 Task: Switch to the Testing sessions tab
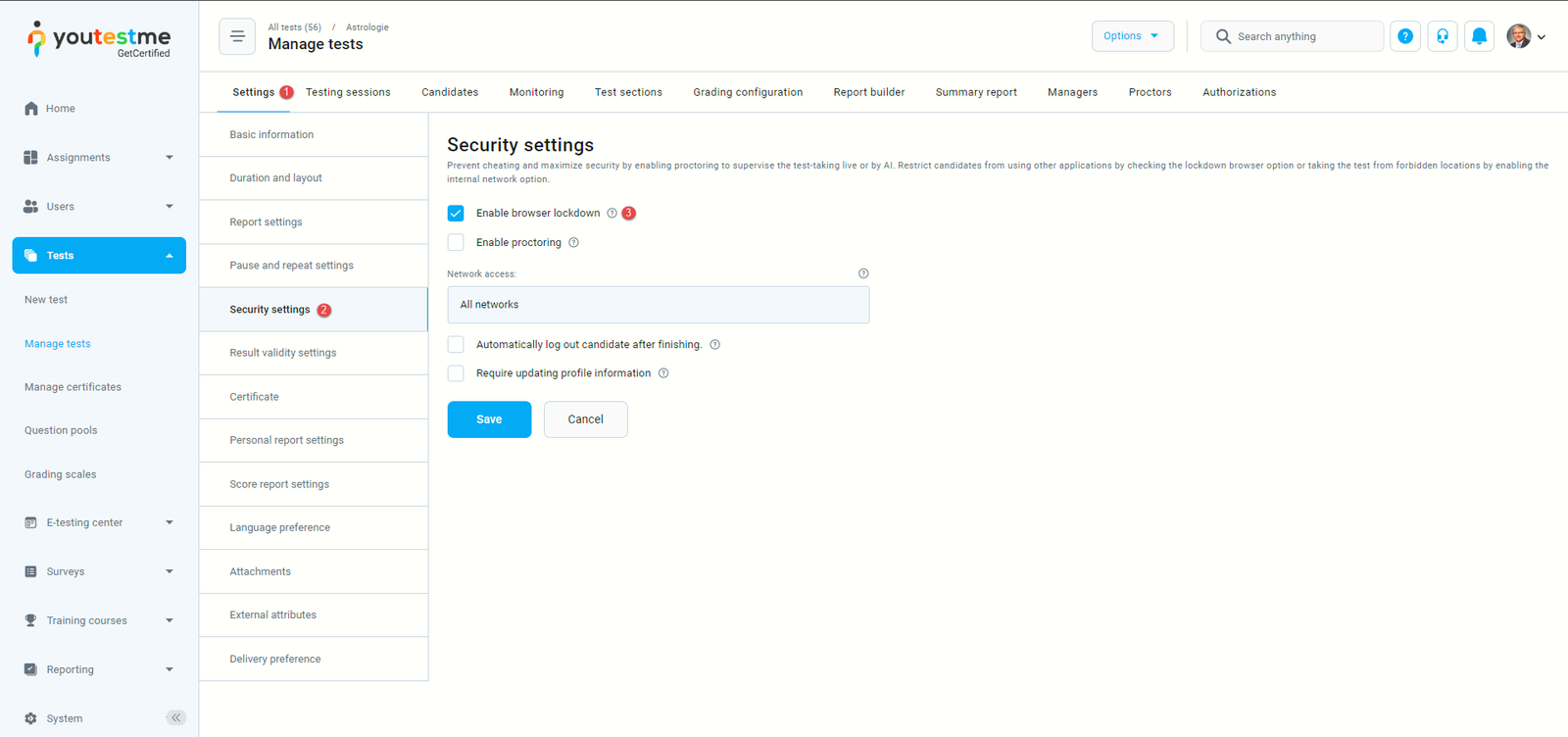(x=348, y=92)
